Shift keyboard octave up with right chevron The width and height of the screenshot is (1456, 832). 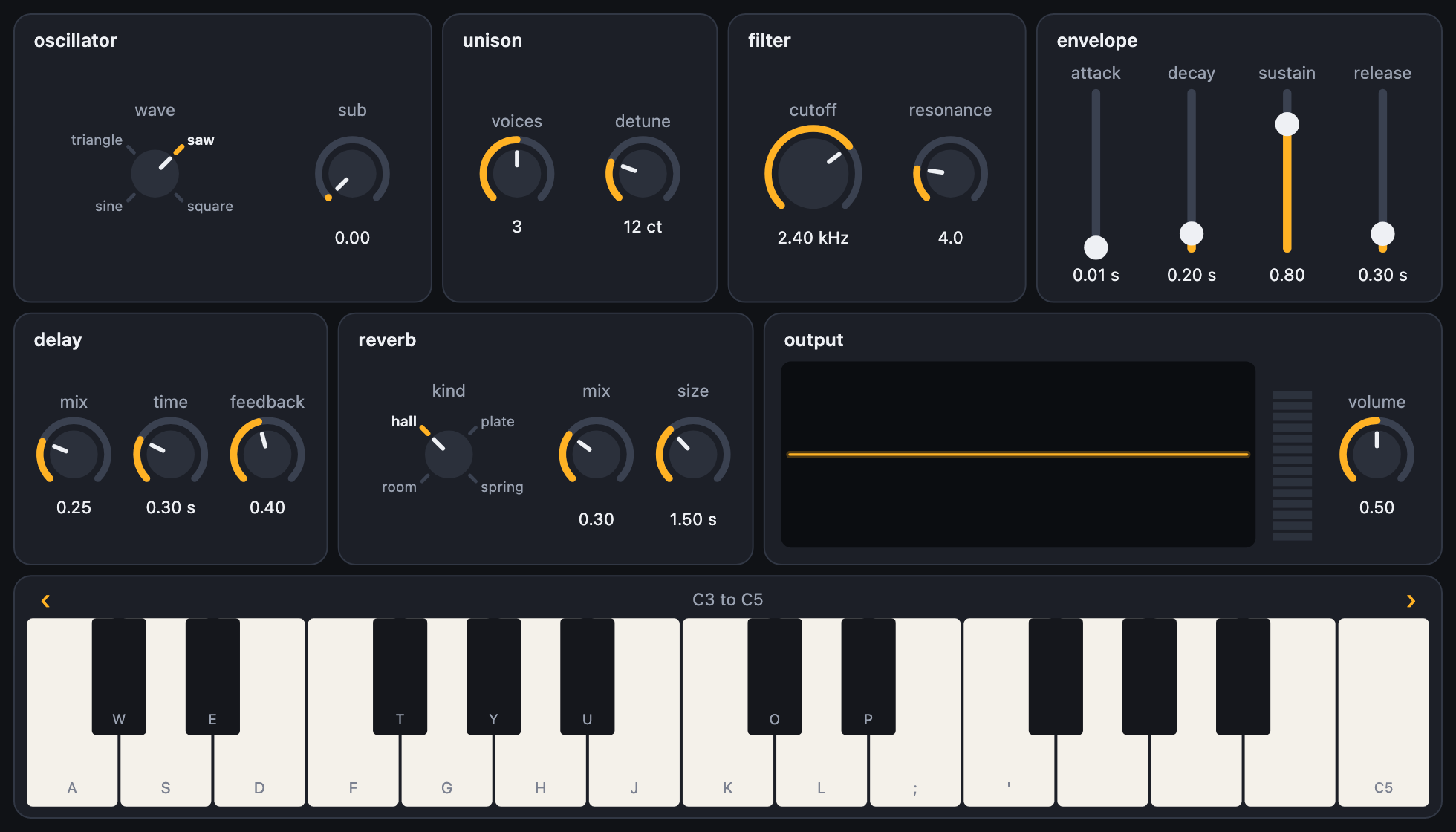[1411, 600]
